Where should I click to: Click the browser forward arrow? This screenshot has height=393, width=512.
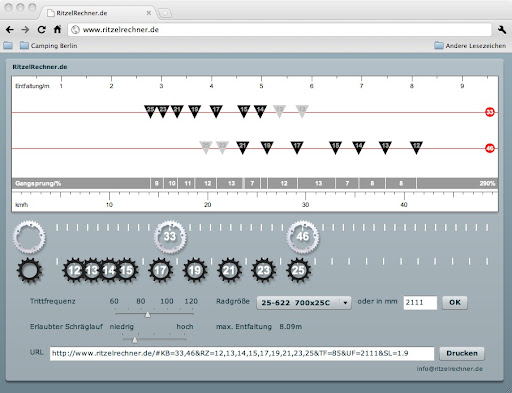coord(25,30)
